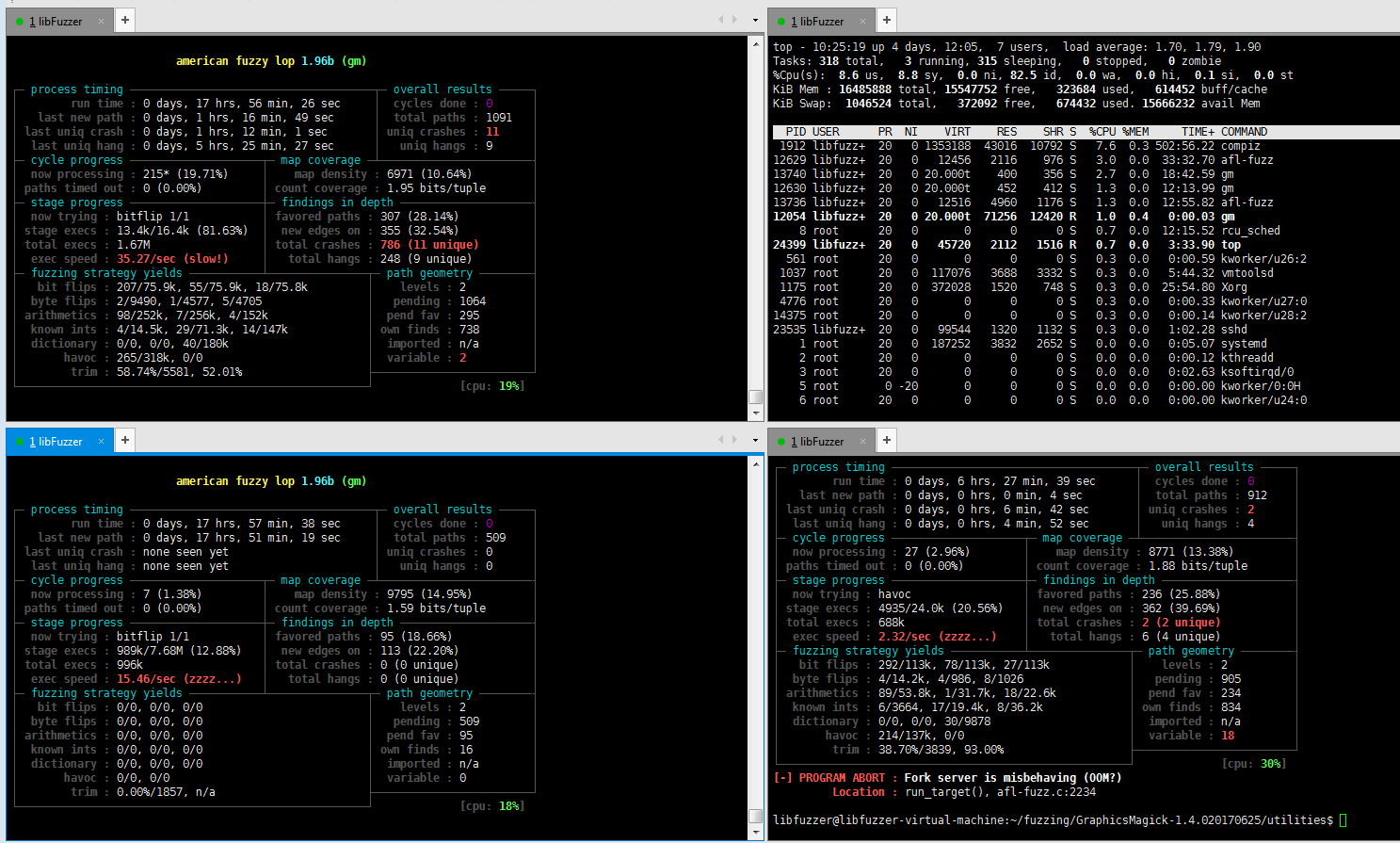This screenshot has height=843, width=1400.
Task: Click stage execs '13.4k/16.4k (81.63%)'
Action: [x=182, y=231]
